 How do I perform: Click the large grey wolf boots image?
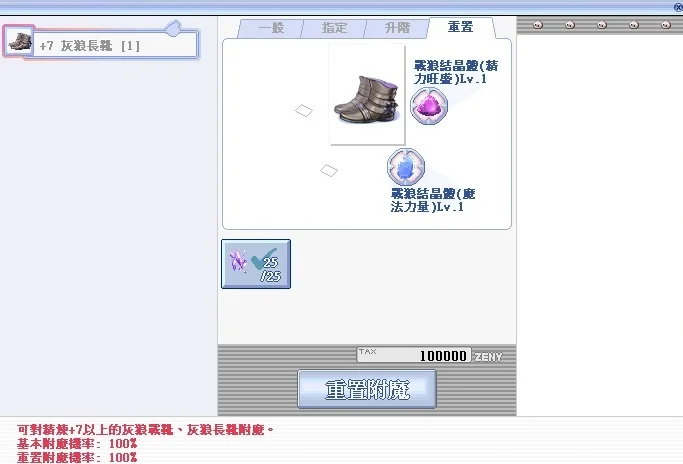pyautogui.click(x=367, y=101)
